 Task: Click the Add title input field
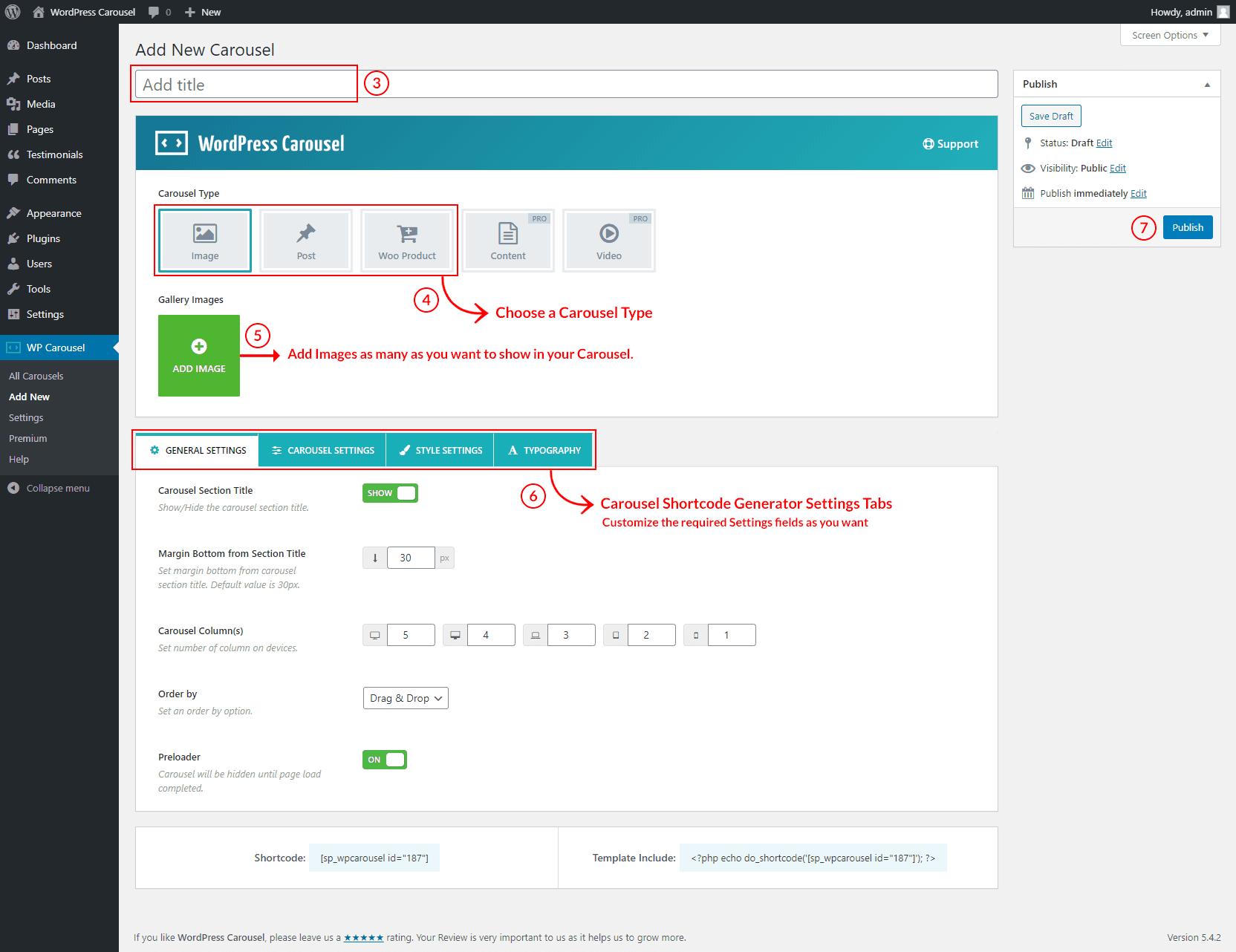tap(566, 85)
